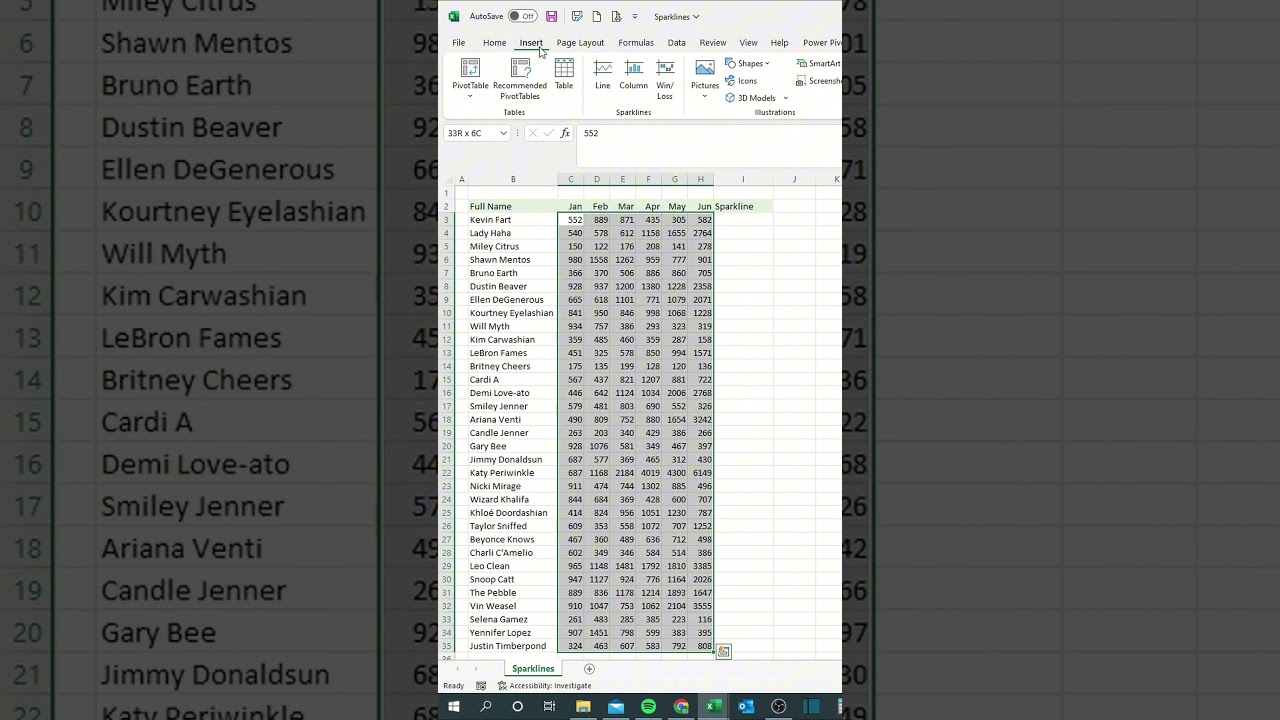Select column I header
The width and height of the screenshot is (1280, 720).
tap(743, 180)
